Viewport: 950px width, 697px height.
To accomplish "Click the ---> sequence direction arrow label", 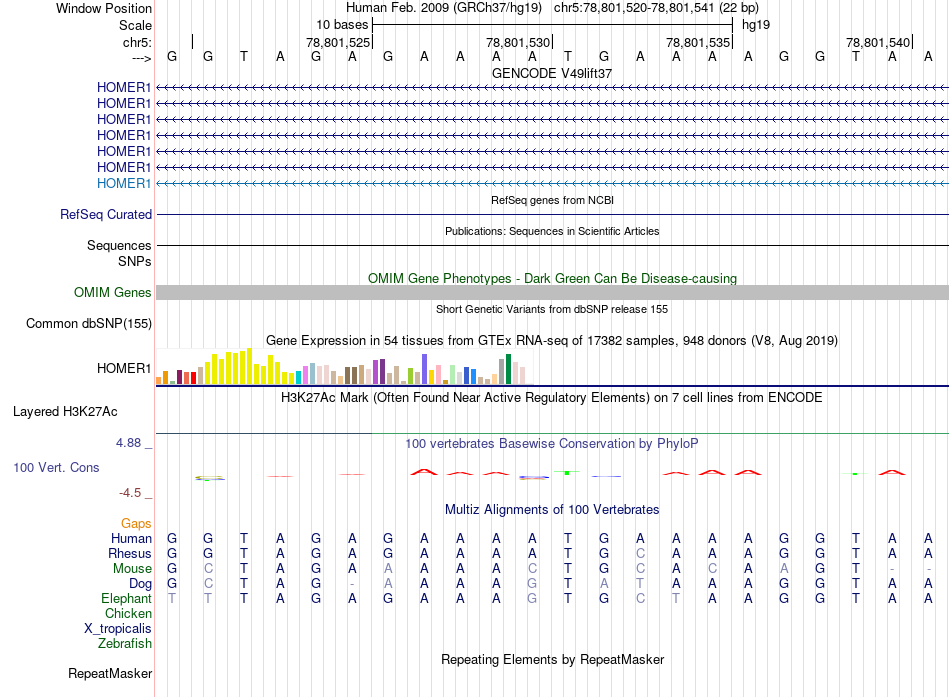I will [141, 58].
